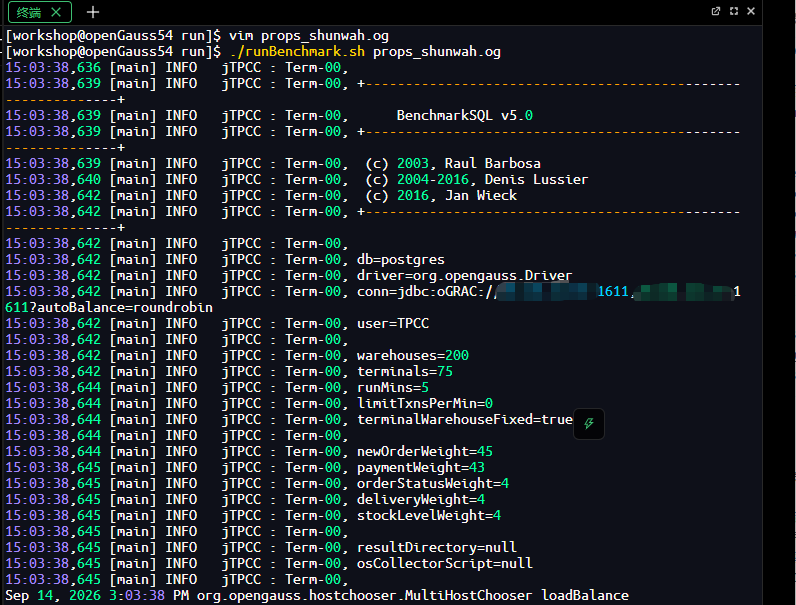This screenshot has width=796, height=605.
Task: Click the user=TPCC output line
Action: click(x=393, y=323)
